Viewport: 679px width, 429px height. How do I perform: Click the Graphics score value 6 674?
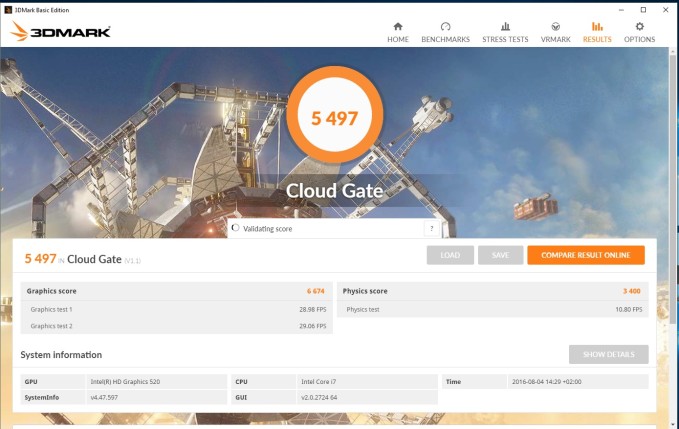[x=316, y=291]
